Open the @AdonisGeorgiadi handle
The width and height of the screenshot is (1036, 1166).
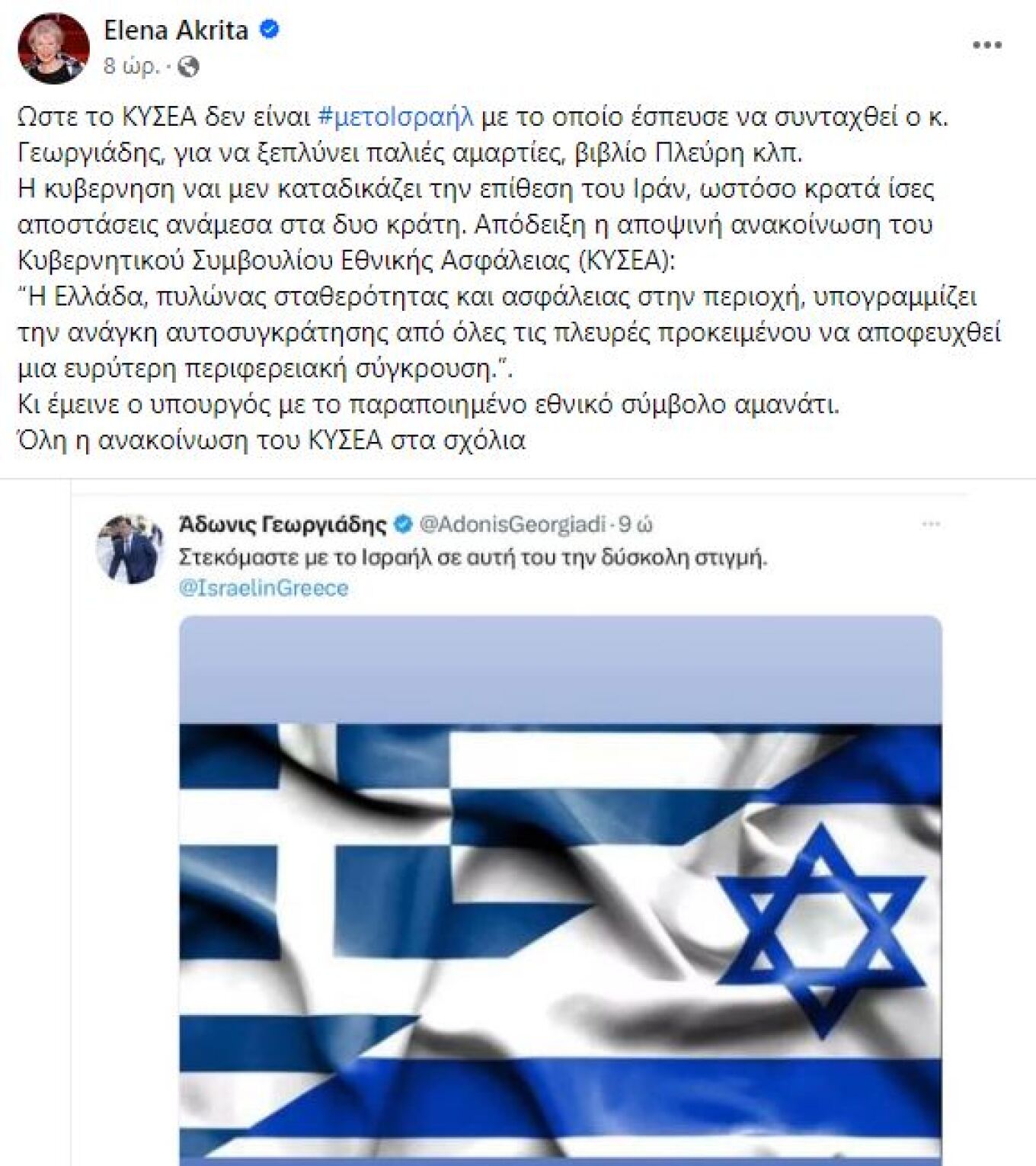[513, 524]
